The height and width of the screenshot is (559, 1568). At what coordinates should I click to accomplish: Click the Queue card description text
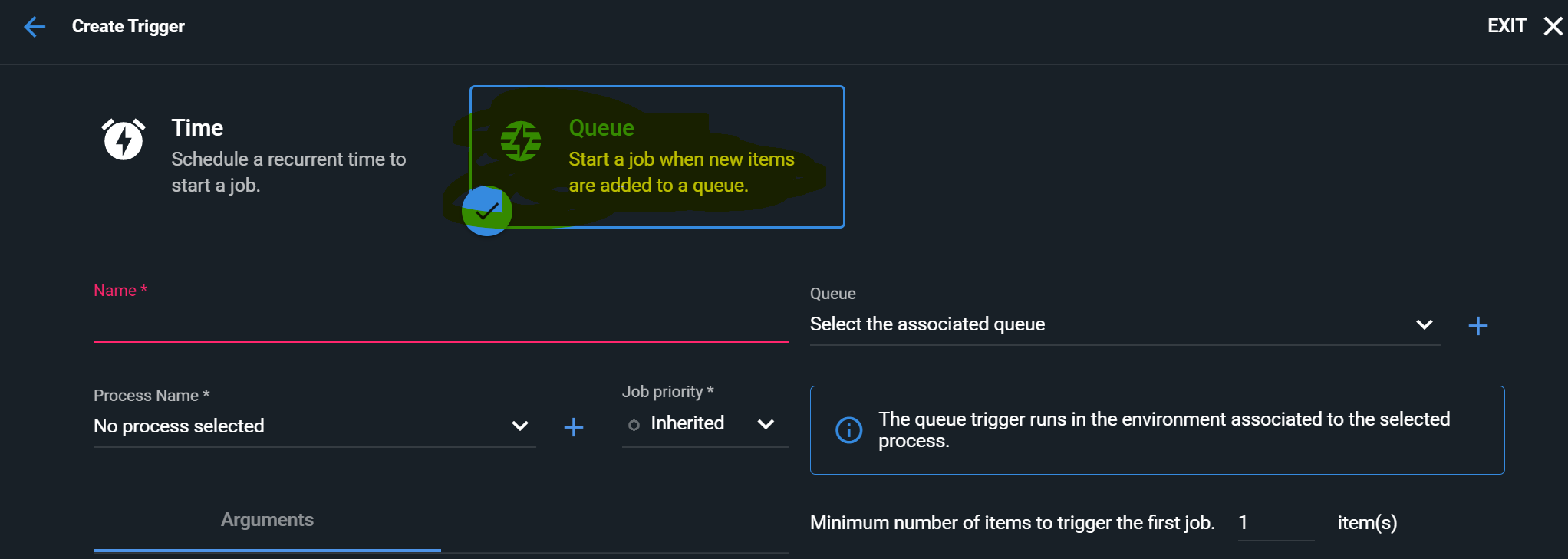click(x=681, y=172)
